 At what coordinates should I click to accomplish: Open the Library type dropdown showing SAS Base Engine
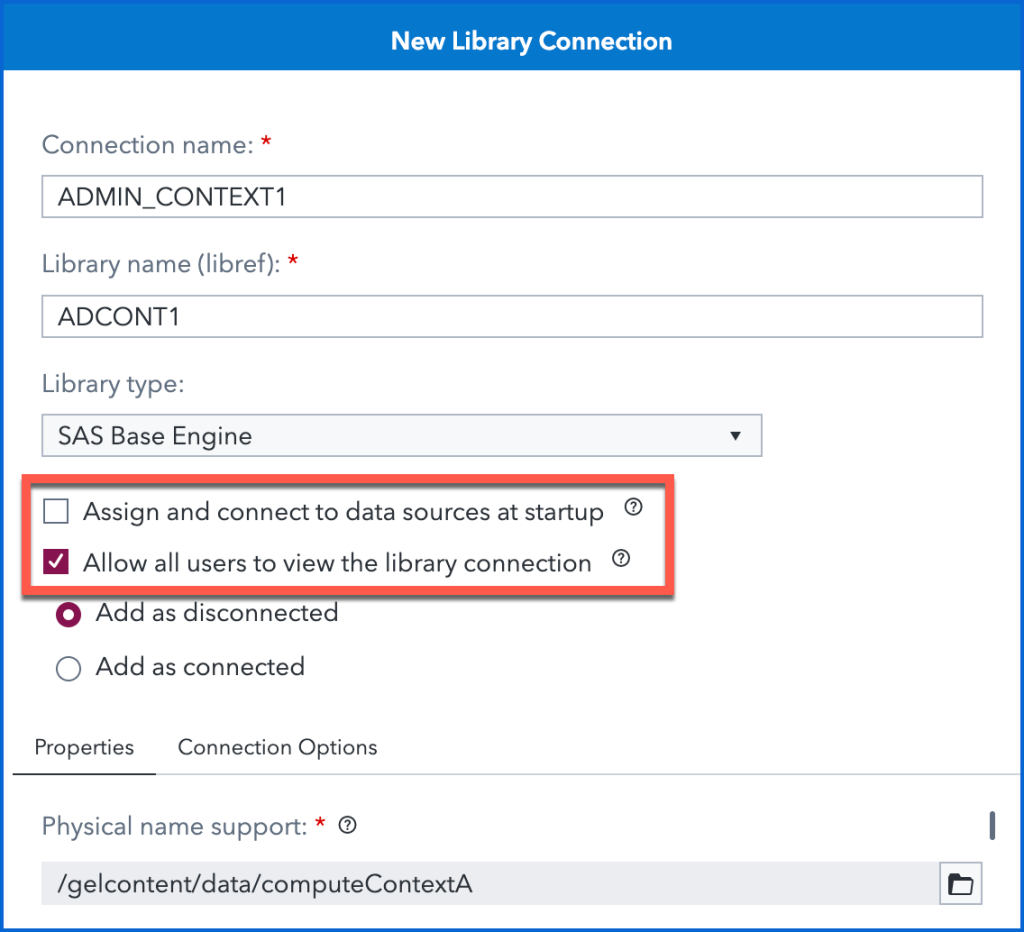coord(401,436)
